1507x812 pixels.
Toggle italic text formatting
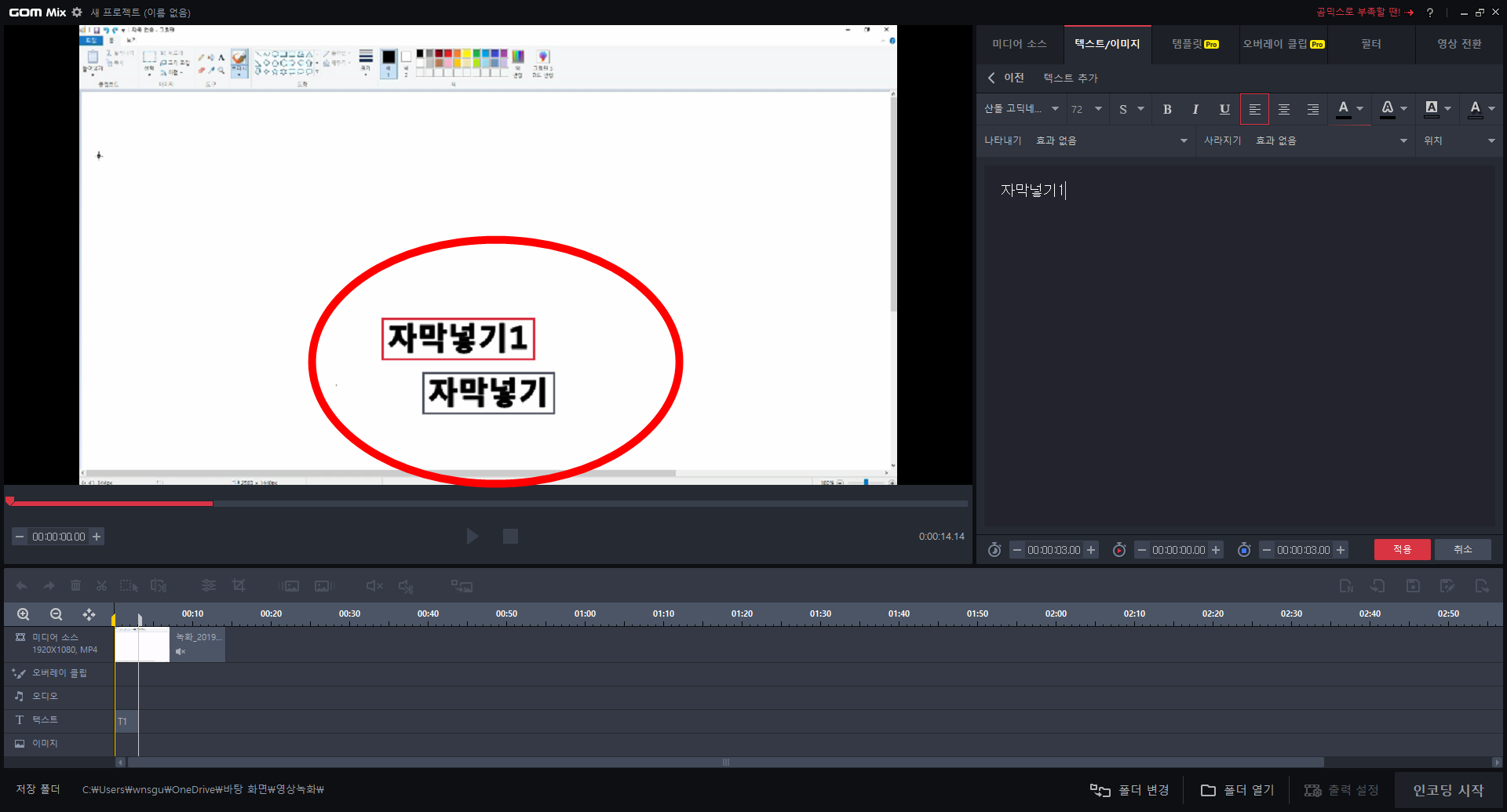(x=1195, y=110)
